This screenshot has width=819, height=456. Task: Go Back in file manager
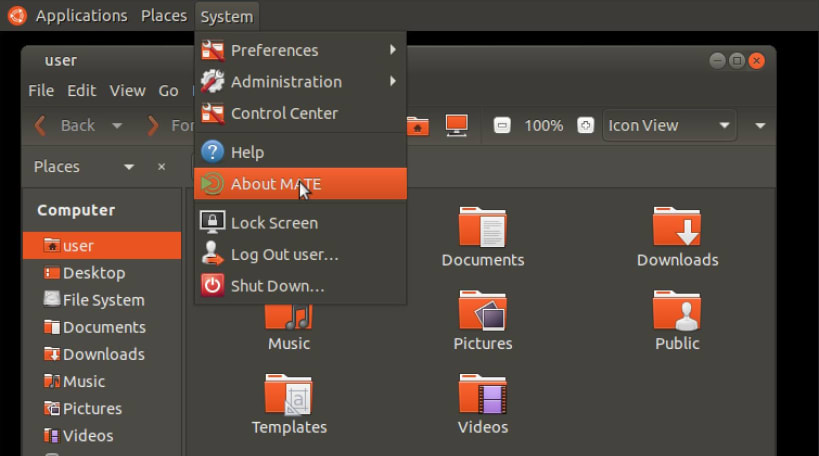(66, 125)
